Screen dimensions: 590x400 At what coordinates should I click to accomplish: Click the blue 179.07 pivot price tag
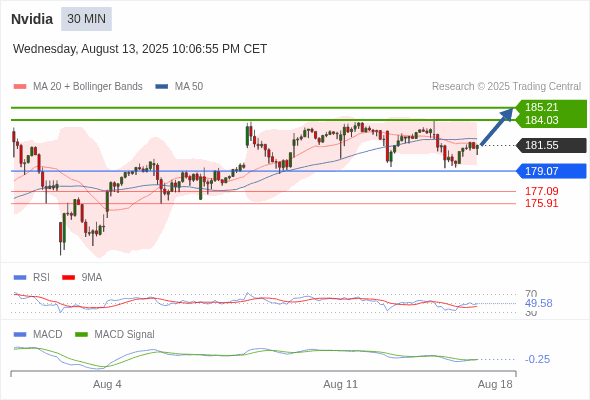point(551,171)
